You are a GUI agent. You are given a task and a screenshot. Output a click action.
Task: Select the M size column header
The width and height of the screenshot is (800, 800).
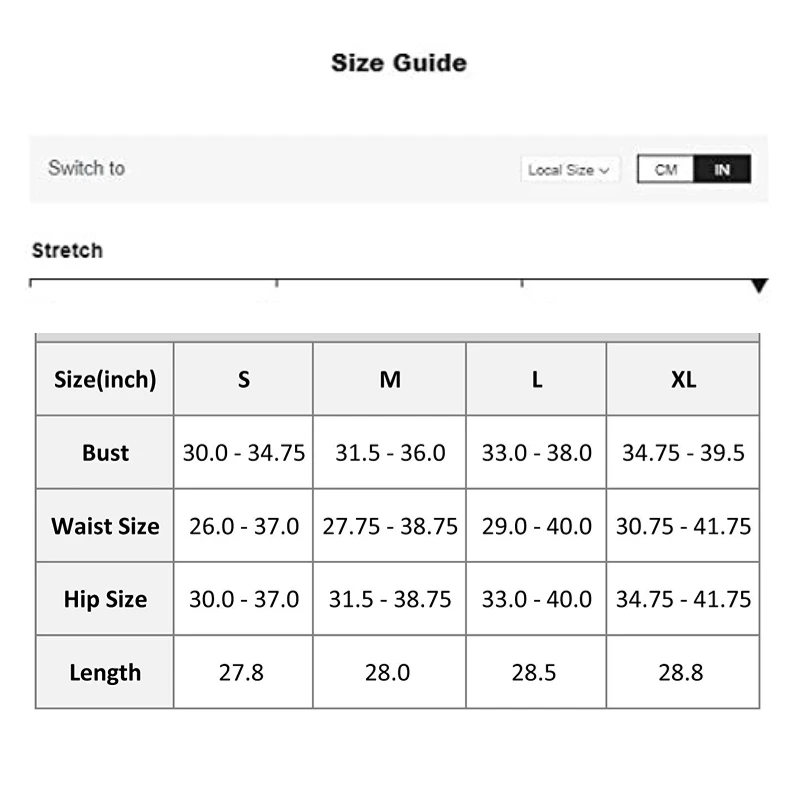[390, 379]
